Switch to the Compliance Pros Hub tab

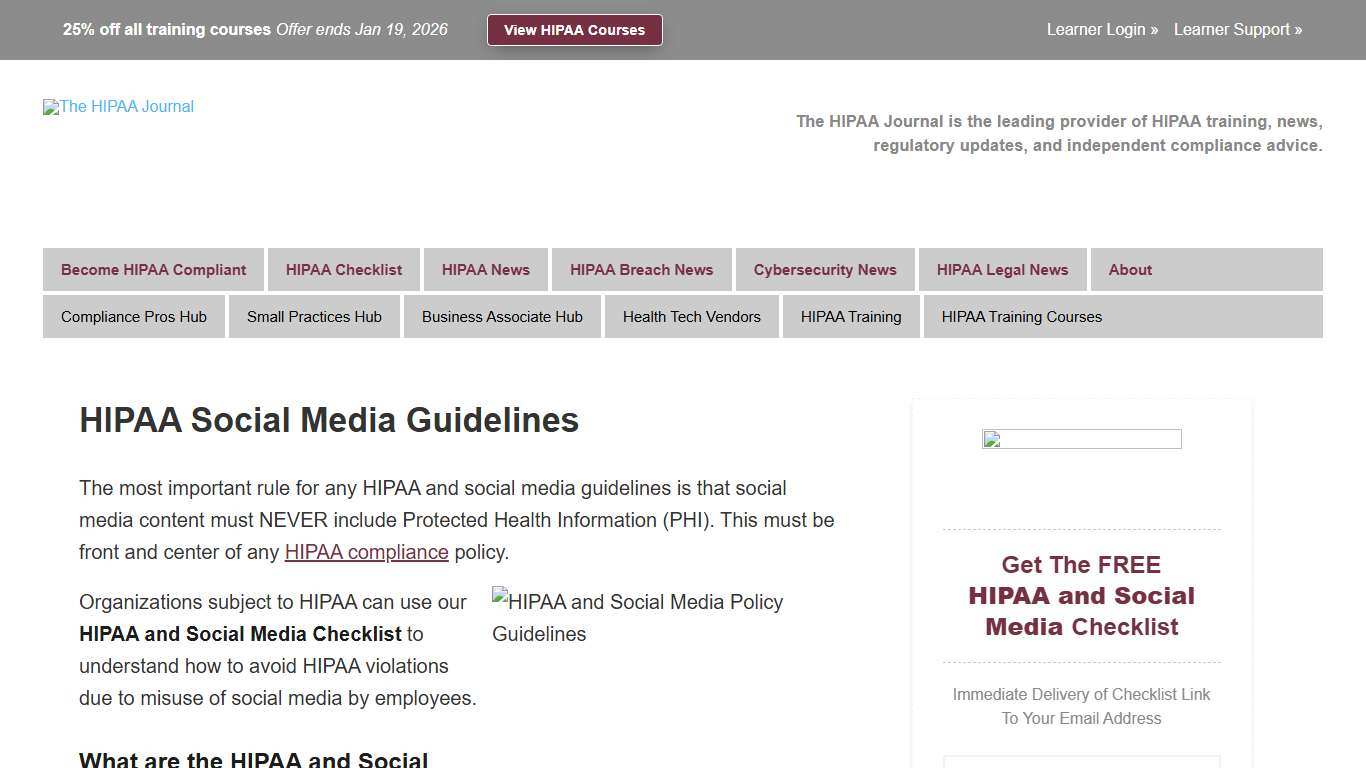pyautogui.click(x=133, y=316)
